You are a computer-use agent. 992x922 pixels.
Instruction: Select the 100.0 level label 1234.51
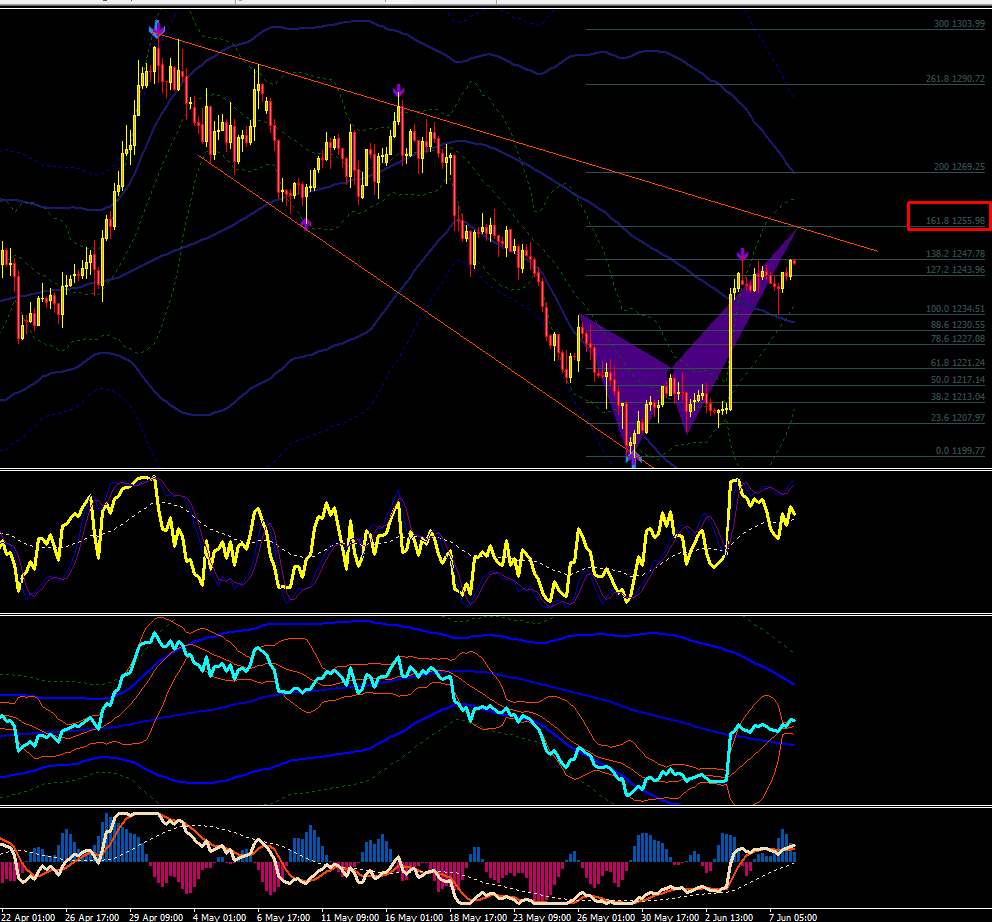955,309
